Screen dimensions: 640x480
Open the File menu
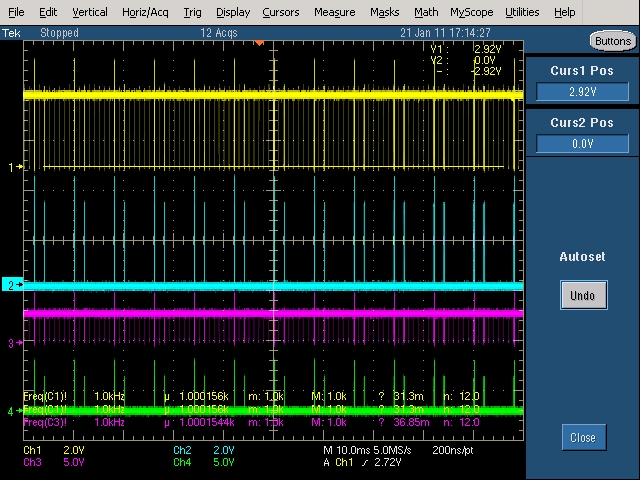pyautogui.click(x=16, y=12)
